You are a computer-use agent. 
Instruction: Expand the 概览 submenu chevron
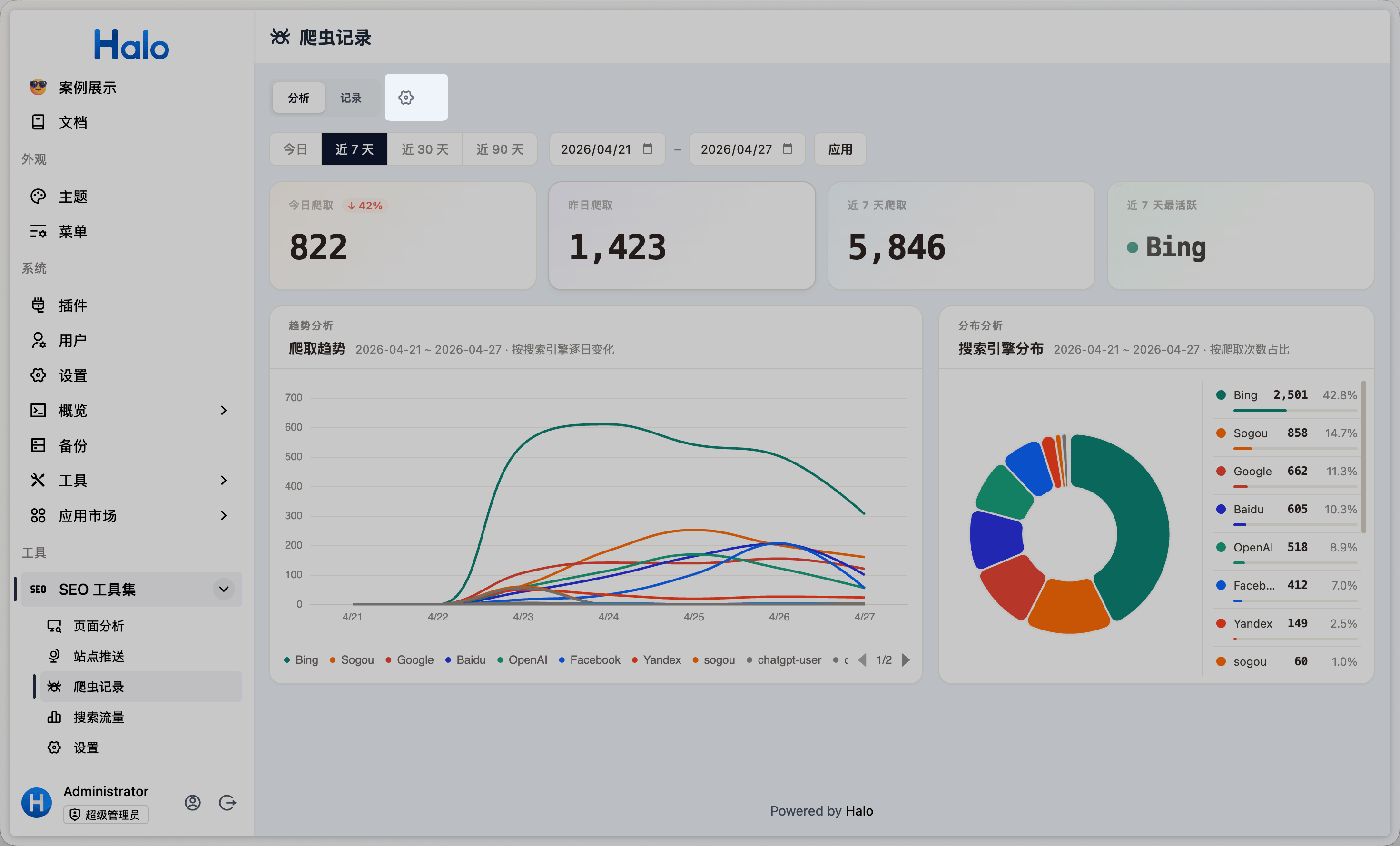[x=223, y=410]
